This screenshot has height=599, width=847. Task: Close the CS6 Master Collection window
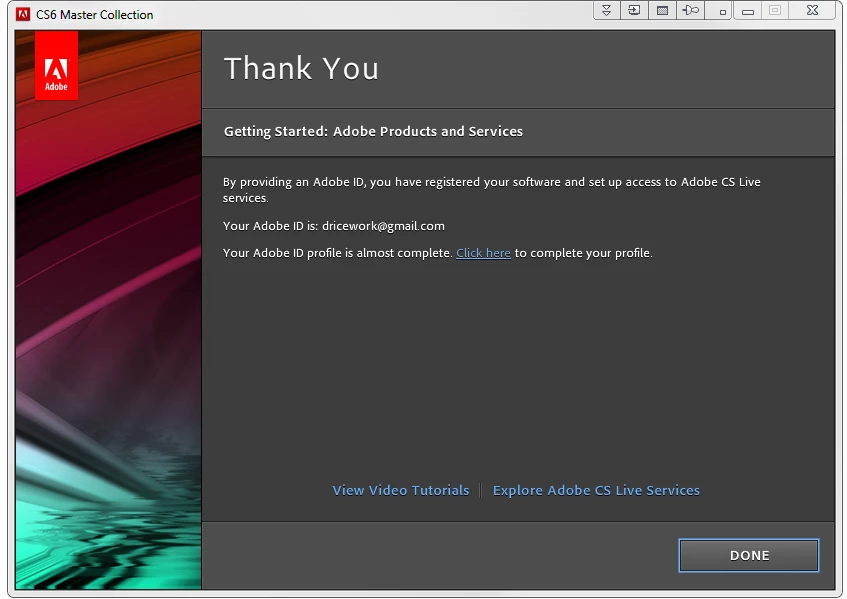[812, 10]
